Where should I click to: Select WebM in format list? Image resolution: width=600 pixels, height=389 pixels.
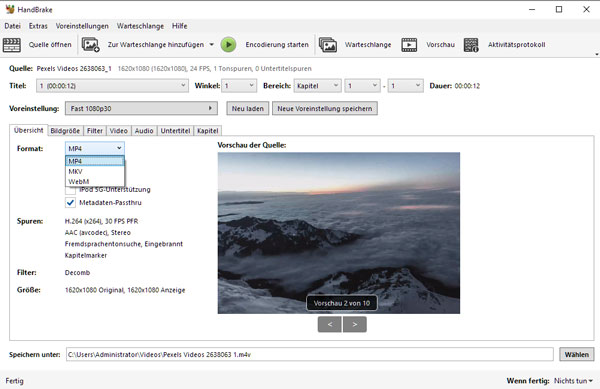[x=95, y=181]
